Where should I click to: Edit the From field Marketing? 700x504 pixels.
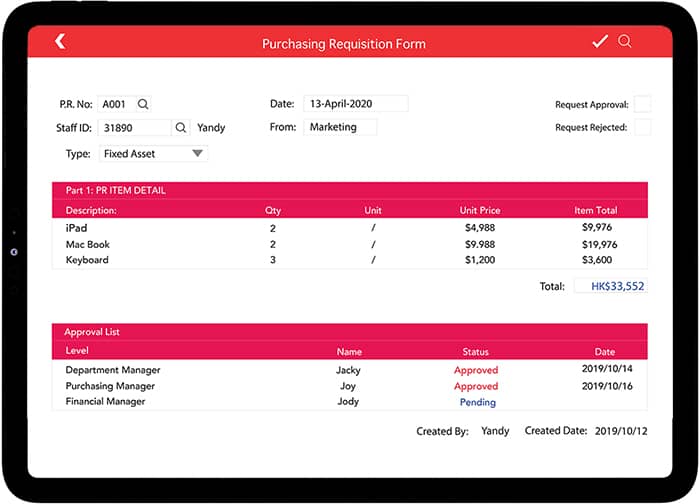(340, 127)
